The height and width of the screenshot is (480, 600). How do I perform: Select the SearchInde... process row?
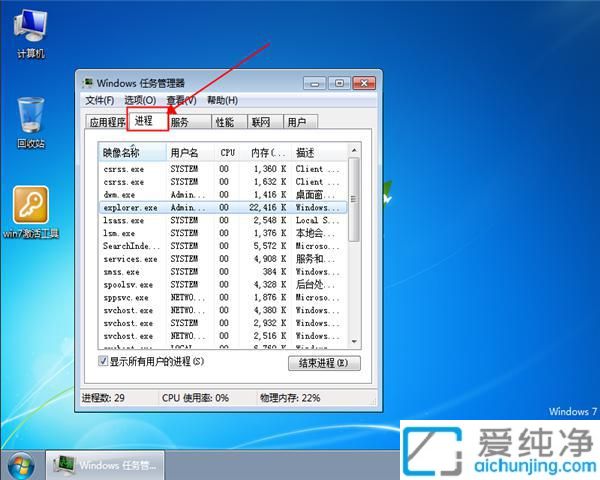pos(223,246)
